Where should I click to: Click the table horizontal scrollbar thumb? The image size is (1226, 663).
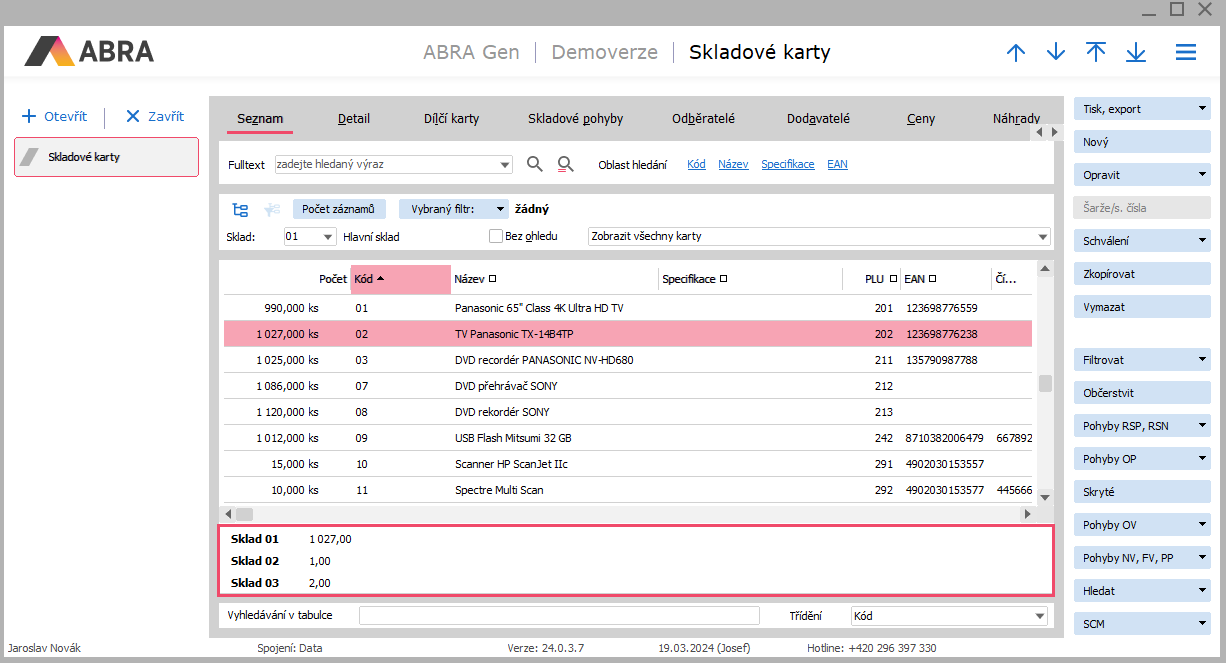[245, 514]
